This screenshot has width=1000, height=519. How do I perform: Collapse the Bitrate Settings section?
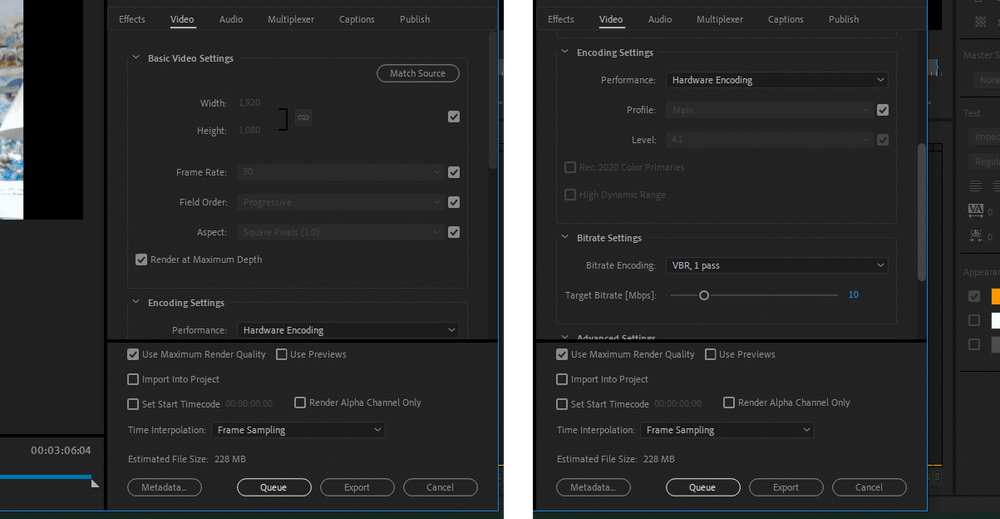pos(564,237)
